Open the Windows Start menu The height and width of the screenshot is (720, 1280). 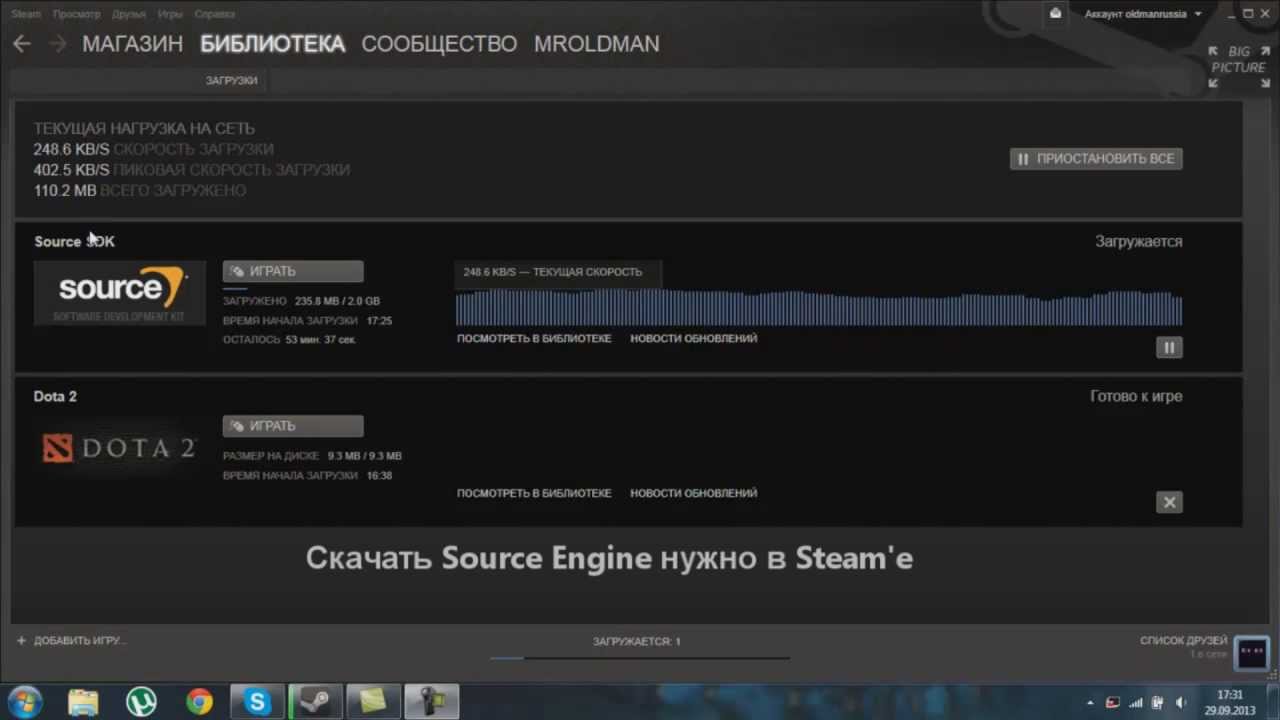[25, 702]
